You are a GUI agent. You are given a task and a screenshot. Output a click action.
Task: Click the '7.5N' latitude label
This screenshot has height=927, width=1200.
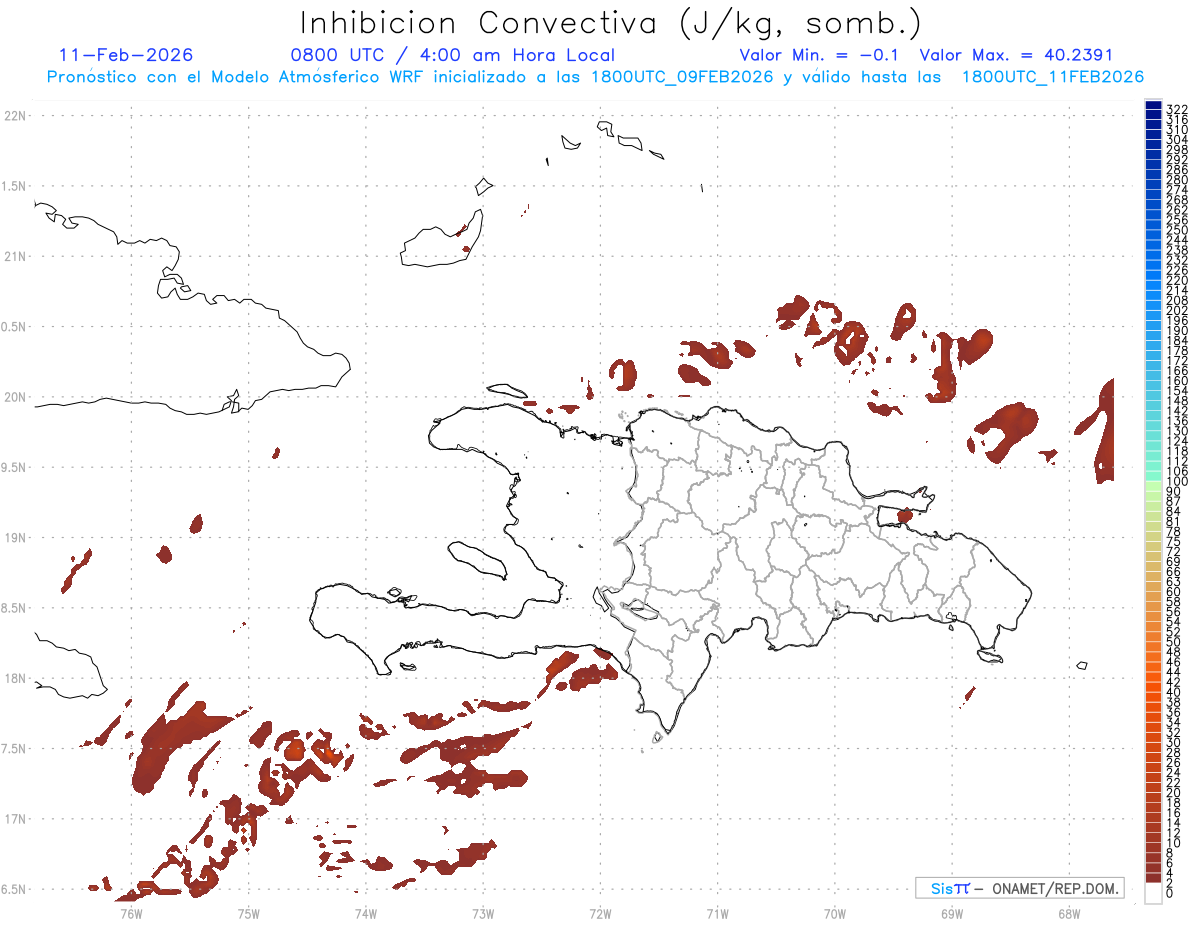point(13,749)
